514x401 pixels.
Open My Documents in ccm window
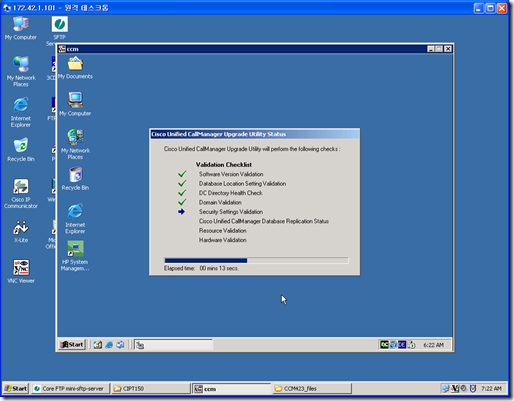(75, 68)
